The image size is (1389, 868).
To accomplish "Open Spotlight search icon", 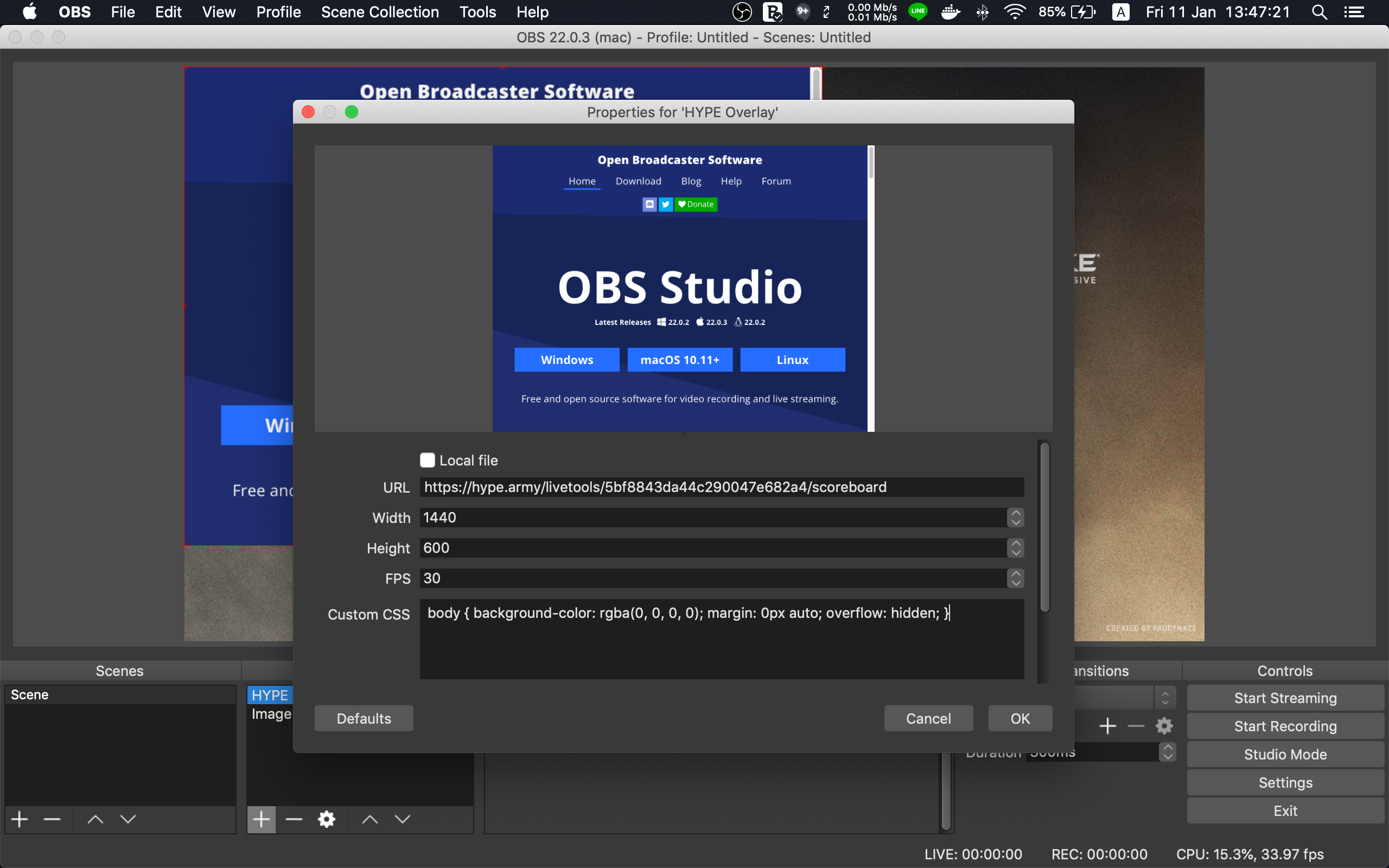I will point(1319,12).
